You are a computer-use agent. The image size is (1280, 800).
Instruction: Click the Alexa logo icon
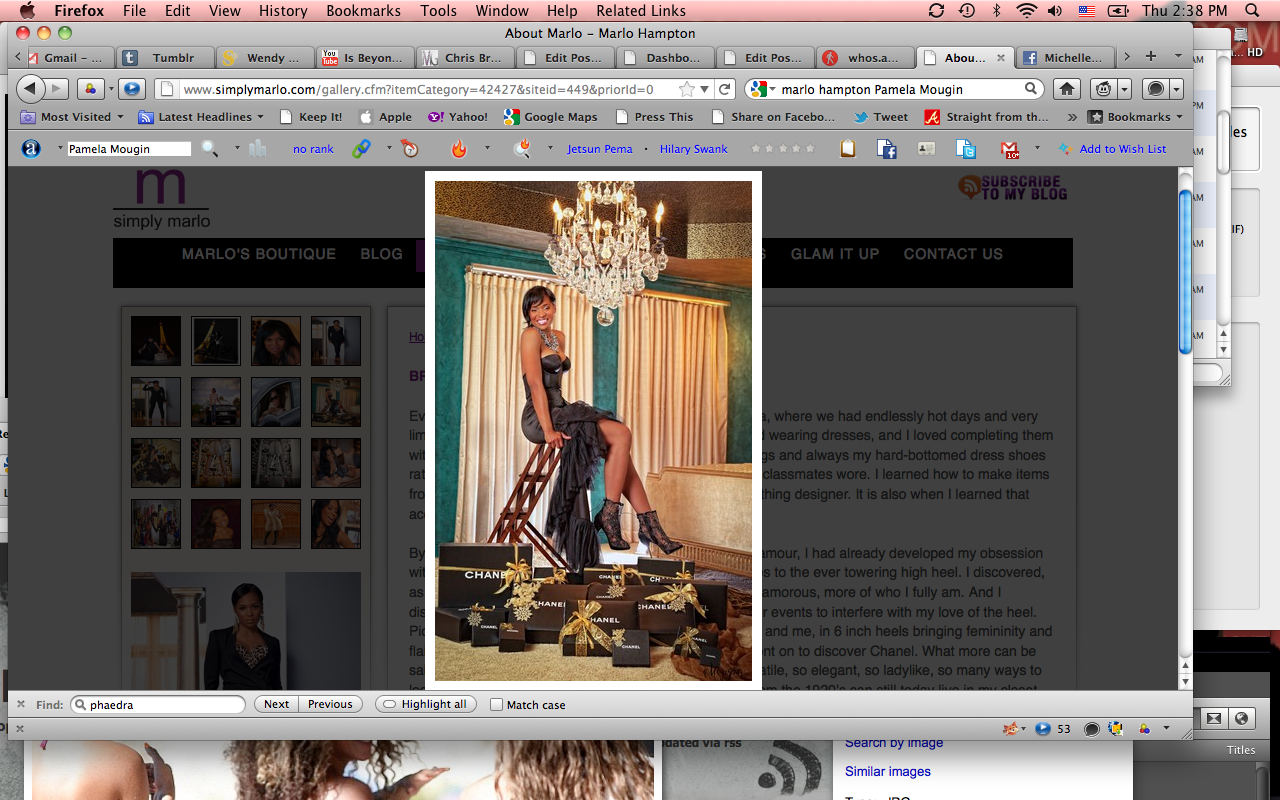[x=32, y=149]
